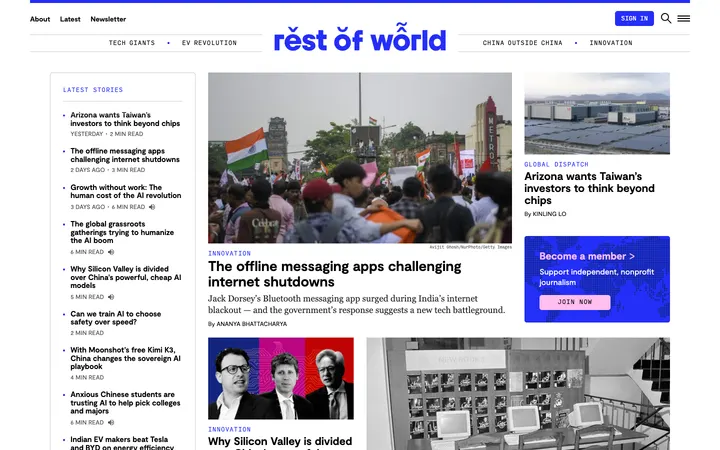Click the main story summary about Jack Dorsey
The image size is (720, 450).
pyautogui.click(x=356, y=304)
